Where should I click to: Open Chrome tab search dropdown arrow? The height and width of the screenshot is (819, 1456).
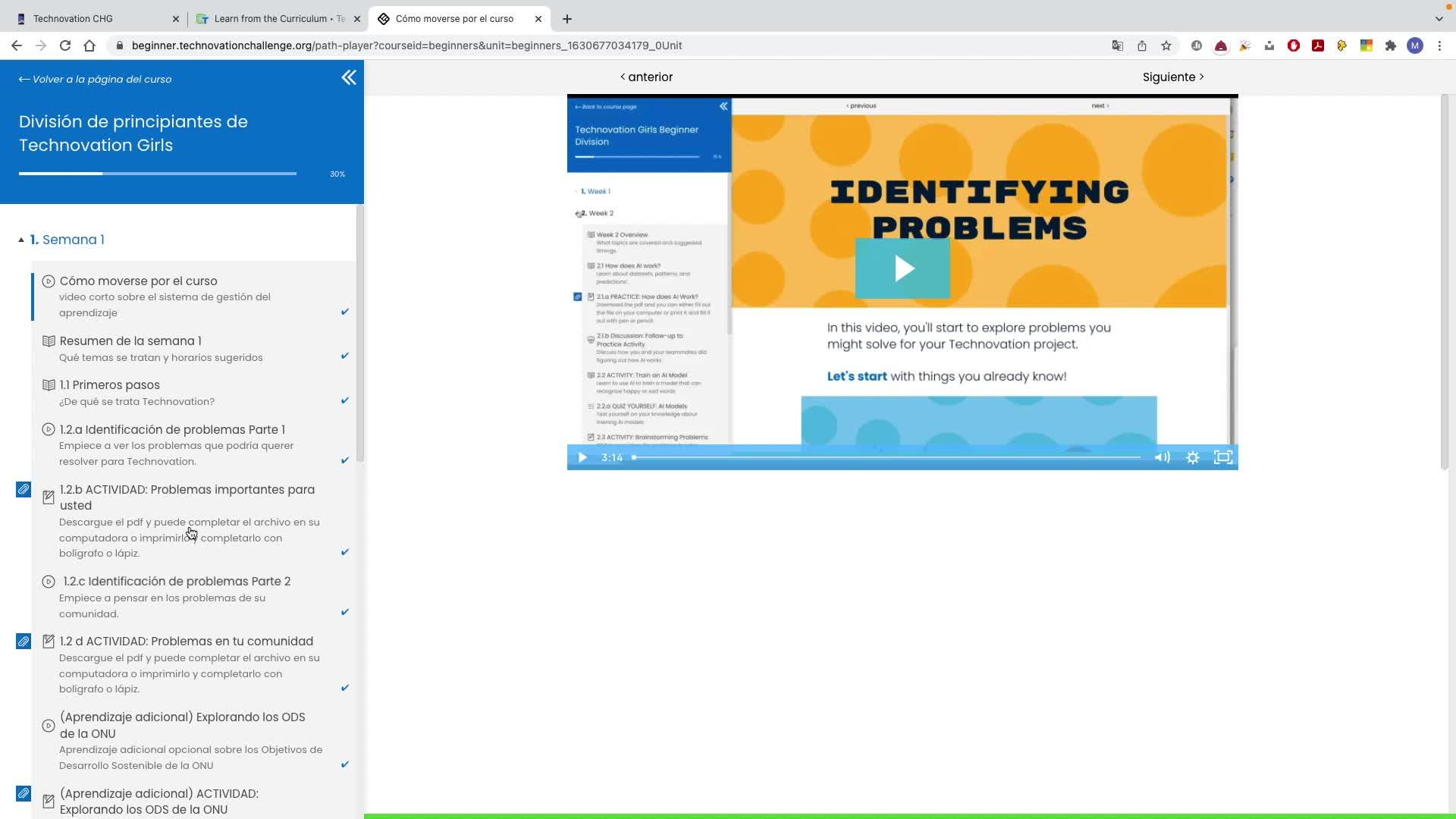[x=1439, y=18]
